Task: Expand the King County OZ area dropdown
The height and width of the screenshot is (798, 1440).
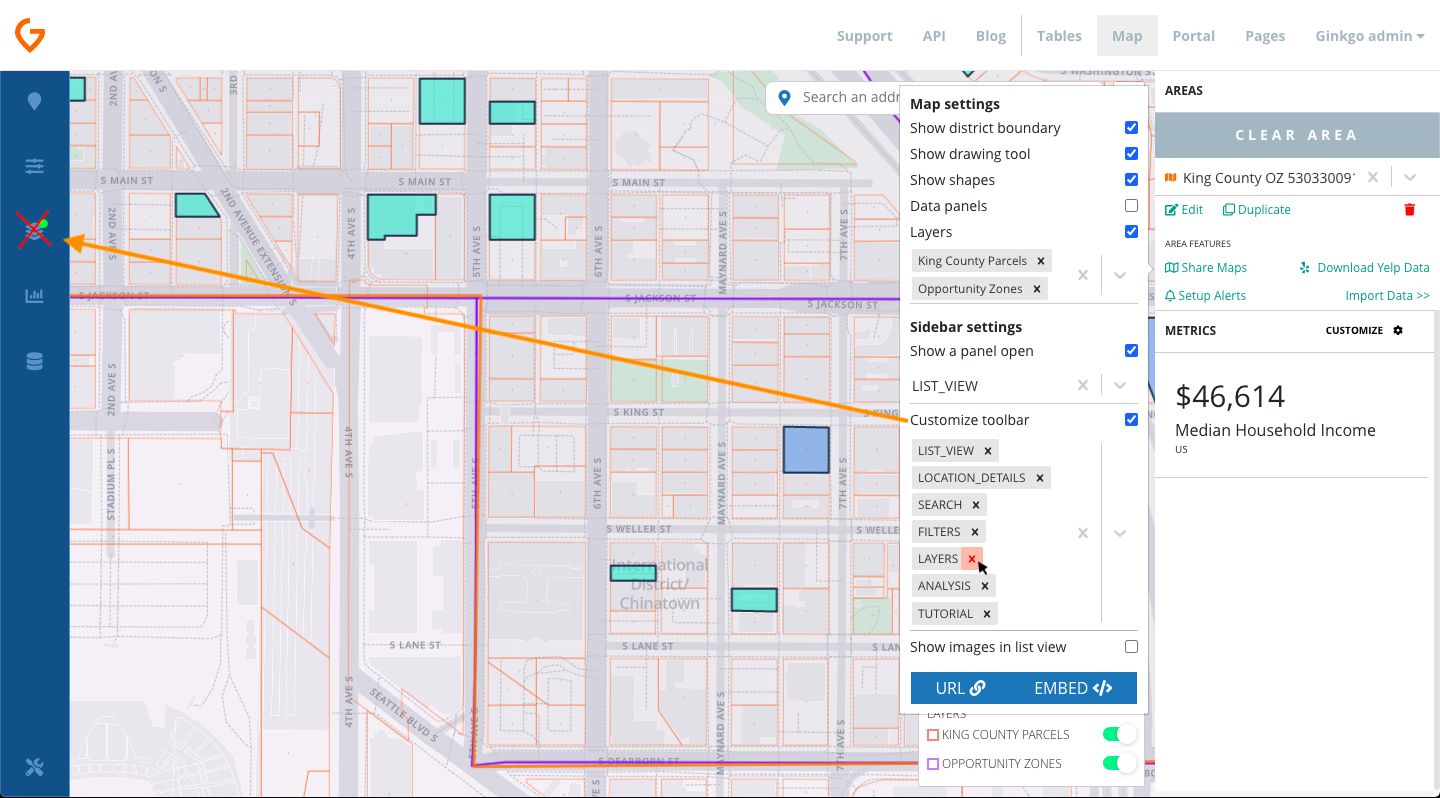Action: [1410, 177]
